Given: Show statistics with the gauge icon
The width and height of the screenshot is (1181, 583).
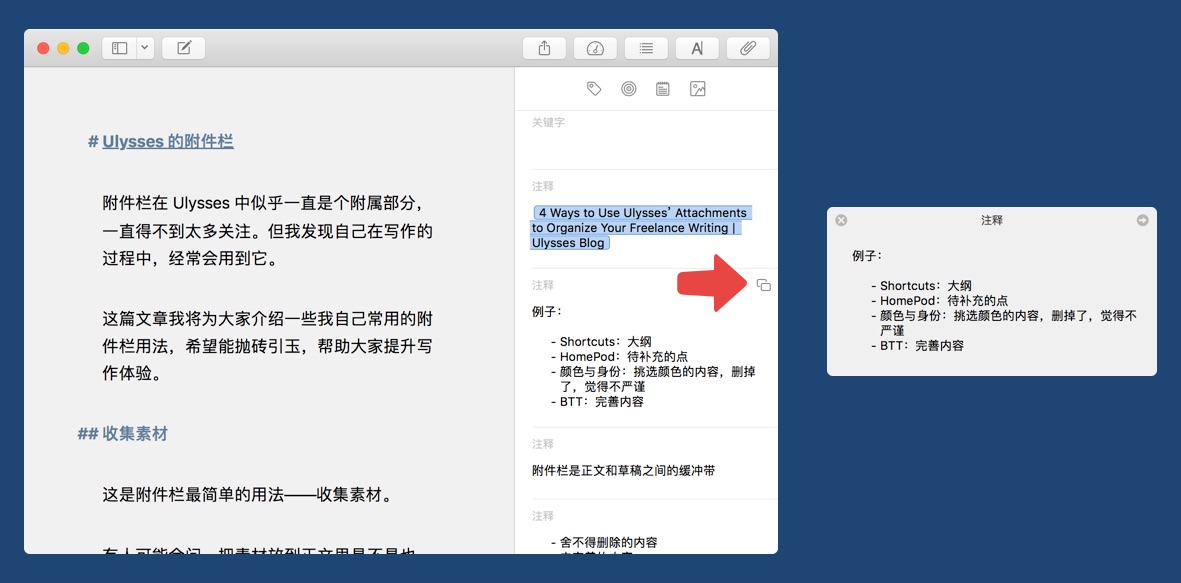Looking at the screenshot, I should pyautogui.click(x=595, y=48).
